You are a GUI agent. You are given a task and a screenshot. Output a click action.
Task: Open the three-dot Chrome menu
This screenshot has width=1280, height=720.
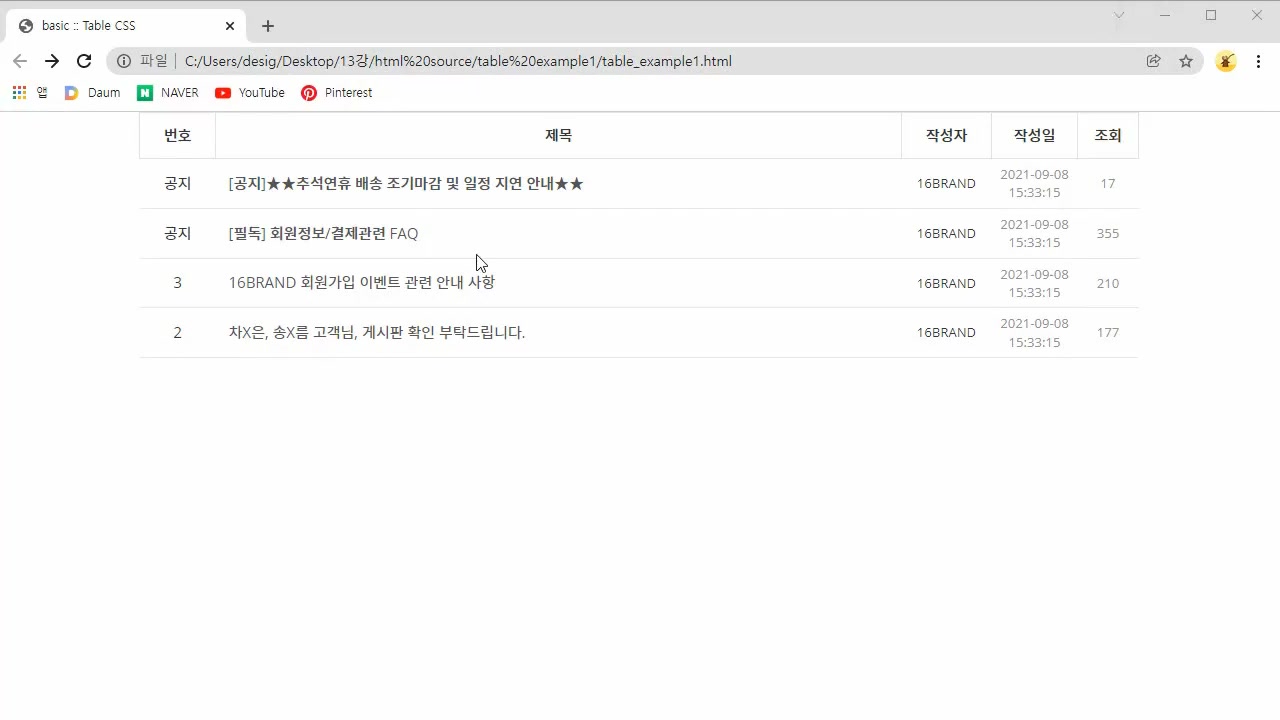click(1258, 61)
